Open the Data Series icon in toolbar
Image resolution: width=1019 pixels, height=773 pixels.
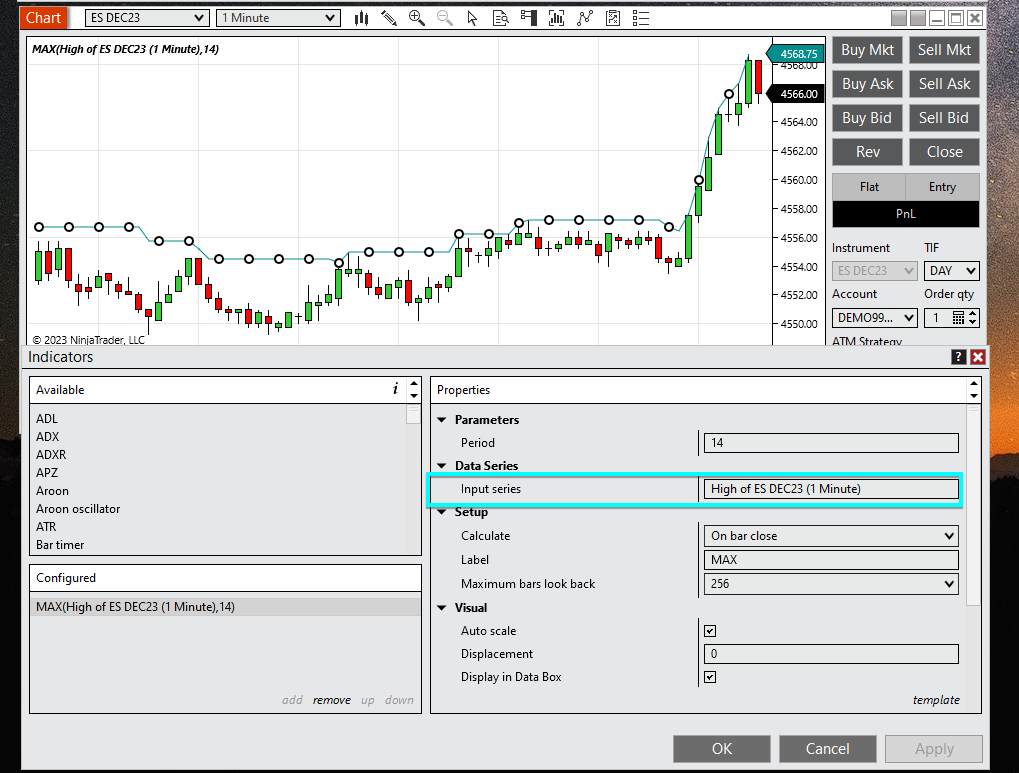(556, 18)
